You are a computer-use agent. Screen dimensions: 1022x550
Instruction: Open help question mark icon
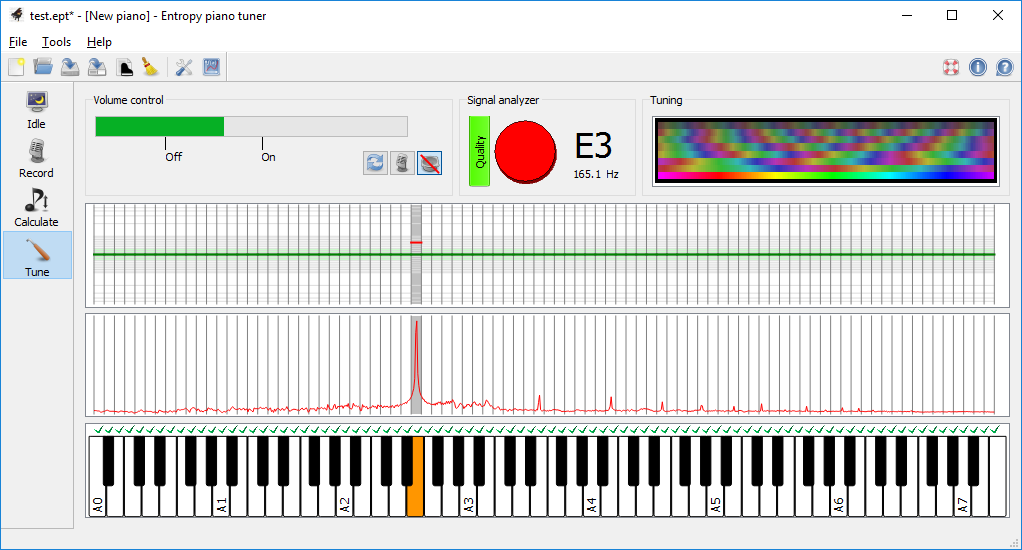pyautogui.click(x=1004, y=67)
